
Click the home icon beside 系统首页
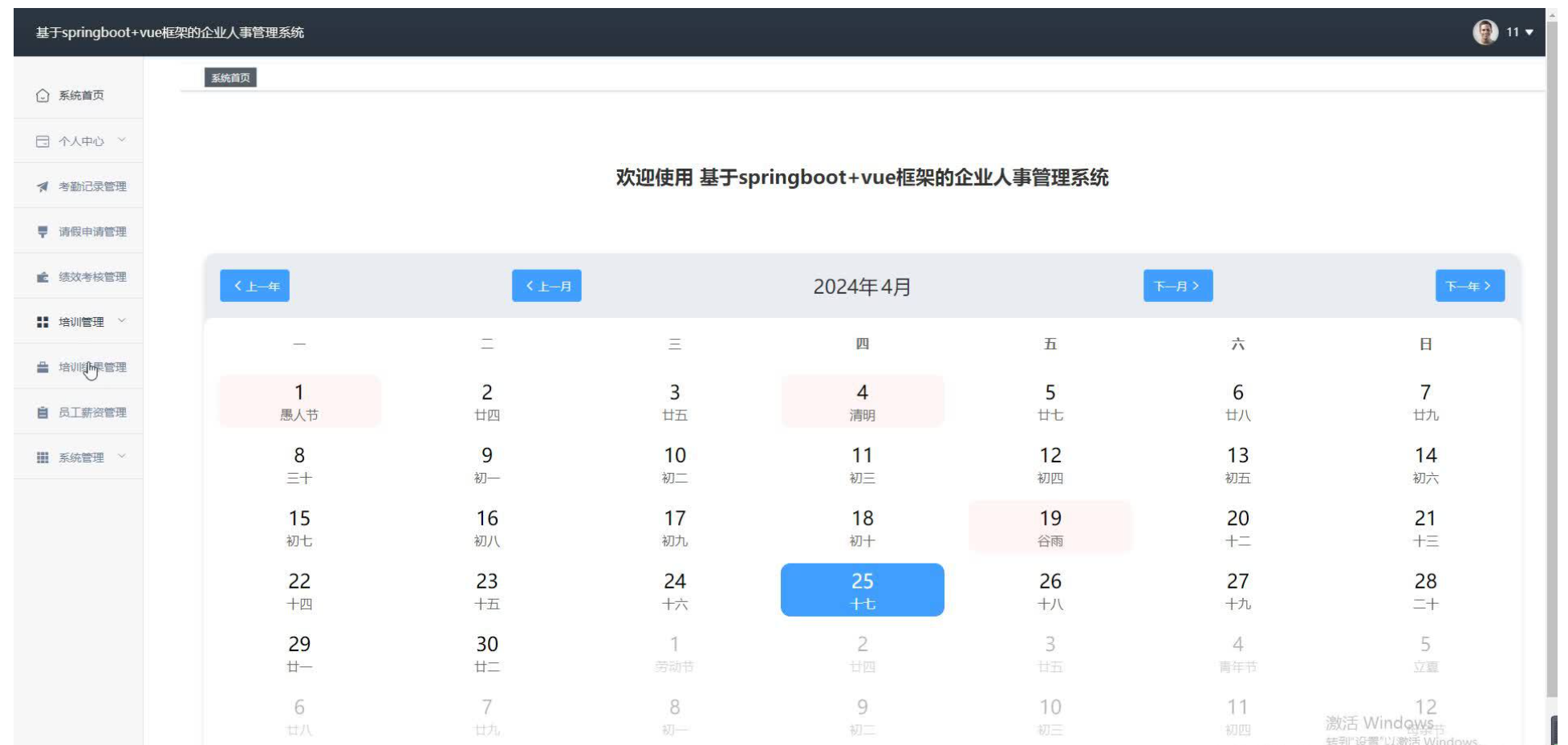coord(43,96)
